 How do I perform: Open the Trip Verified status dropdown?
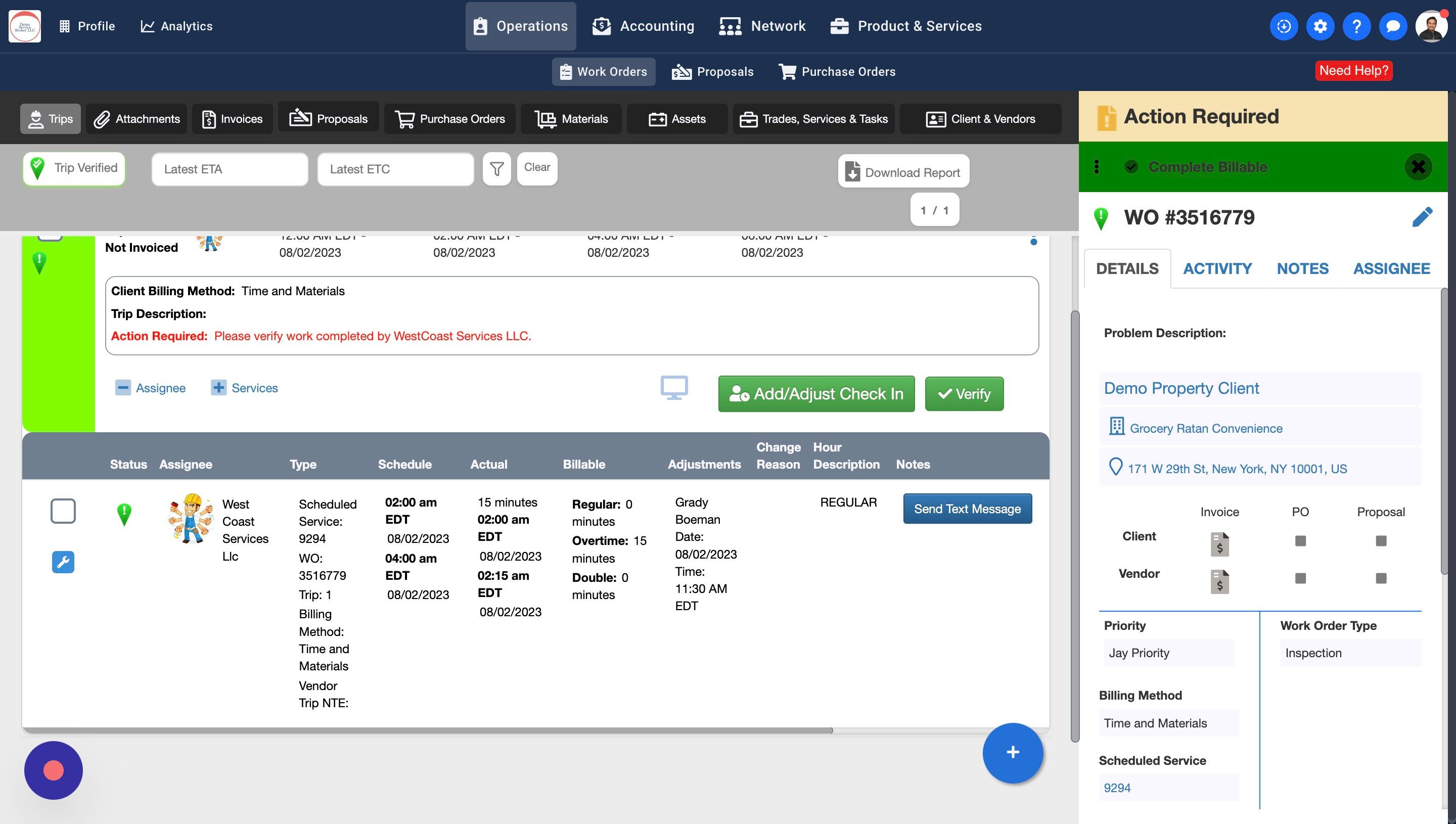tap(74, 168)
